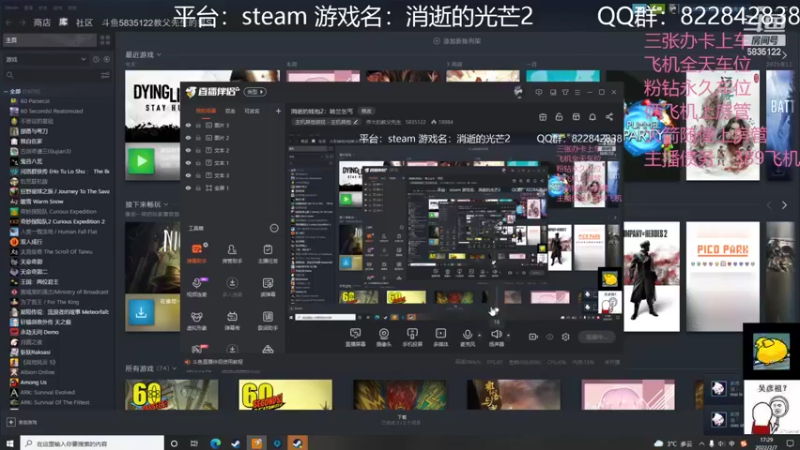The height and width of the screenshot is (450, 800).
Task: Add 摄像头 camera source
Action: coord(384,337)
